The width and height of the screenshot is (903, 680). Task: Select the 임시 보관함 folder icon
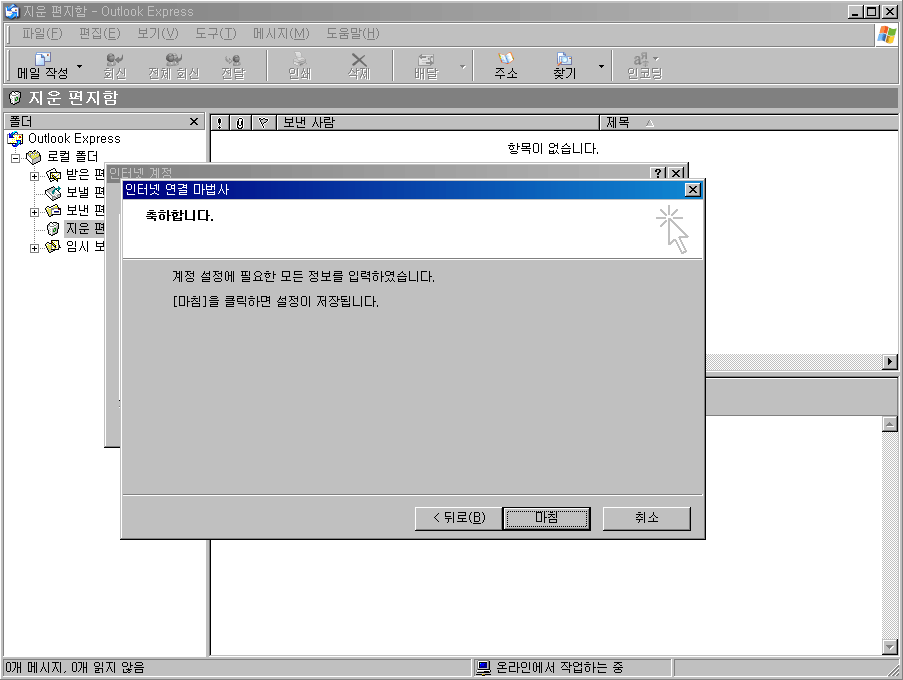[x=54, y=246]
